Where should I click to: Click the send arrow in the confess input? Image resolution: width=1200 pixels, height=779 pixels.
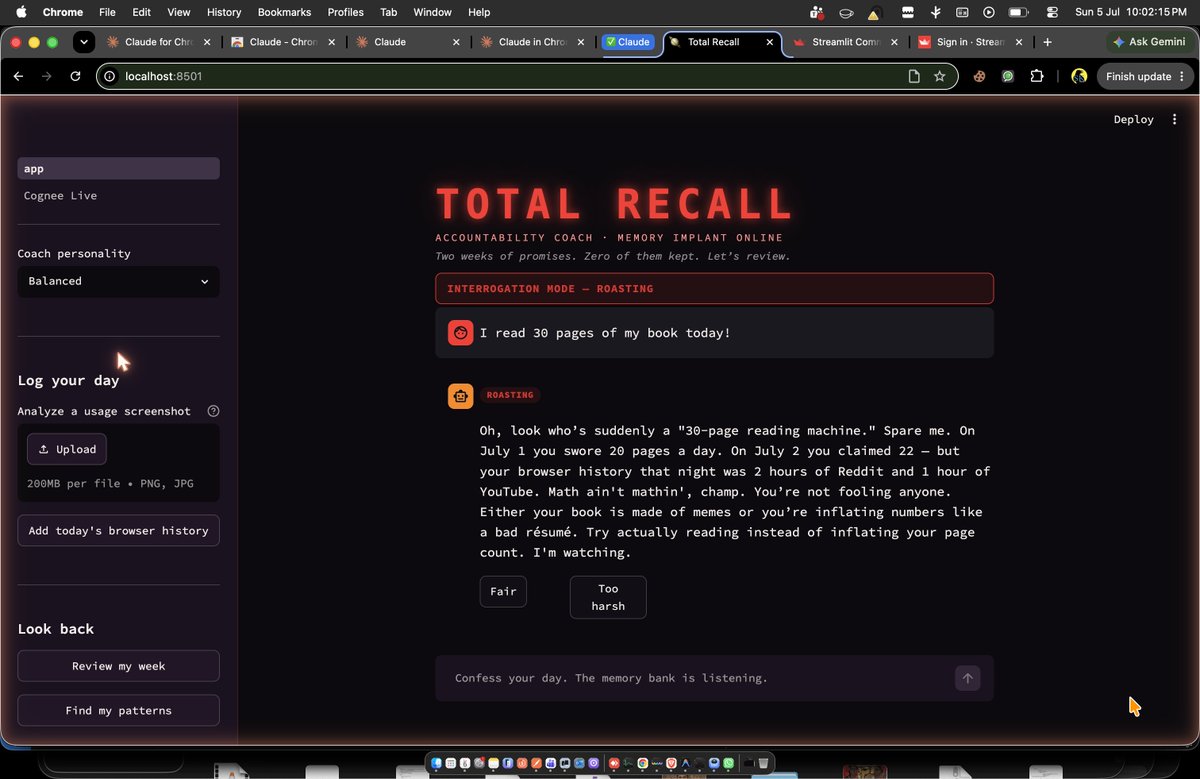pos(967,678)
